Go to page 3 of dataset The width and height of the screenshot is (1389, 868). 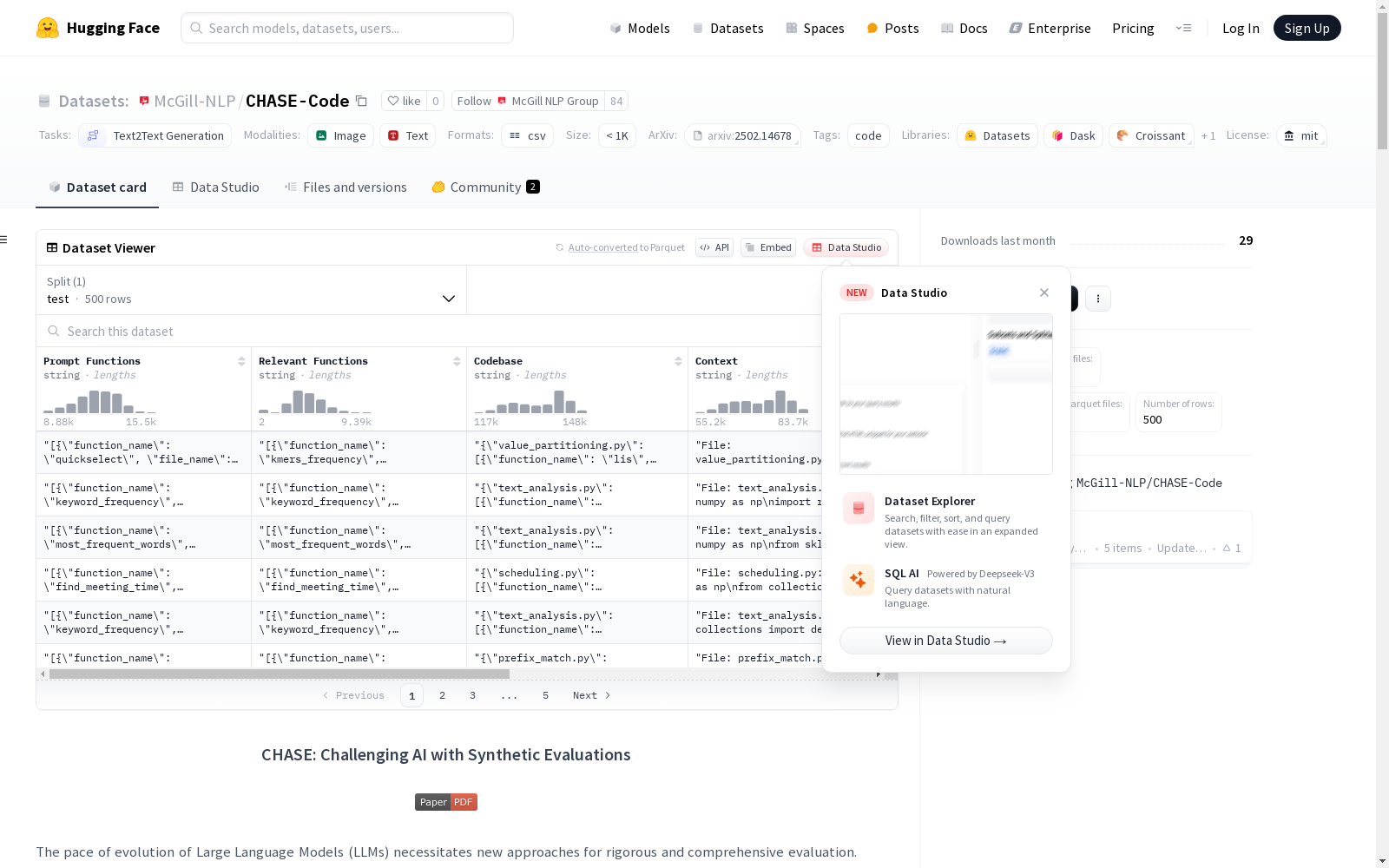(473, 695)
